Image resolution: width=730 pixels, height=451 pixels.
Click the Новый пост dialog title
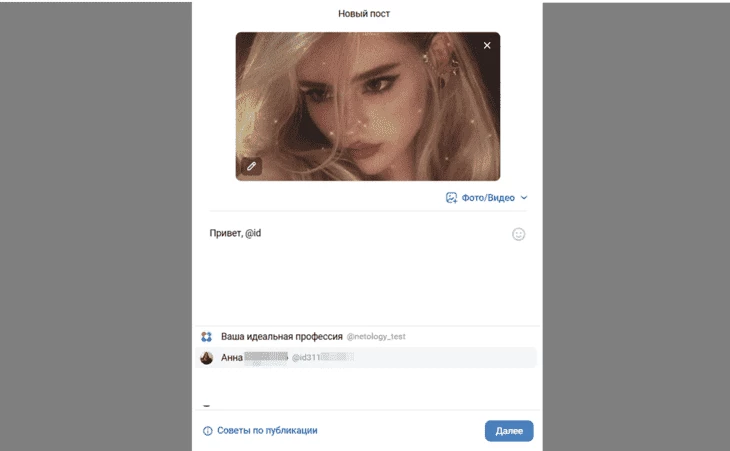pos(364,14)
